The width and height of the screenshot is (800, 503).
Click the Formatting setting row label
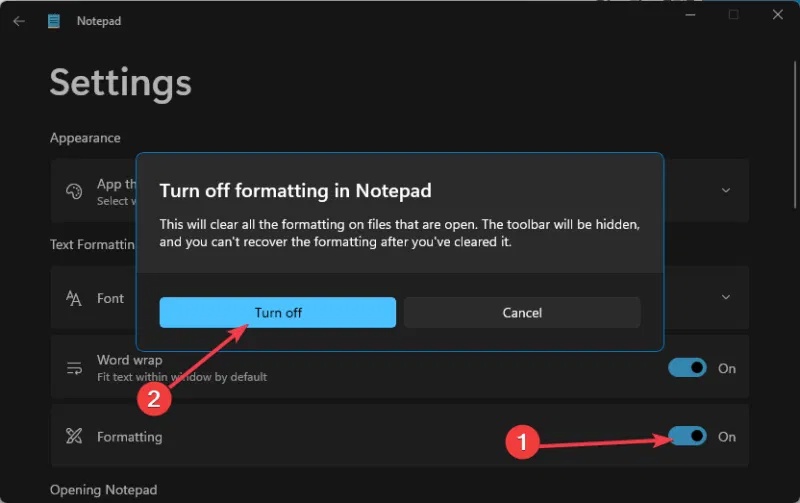(129, 437)
